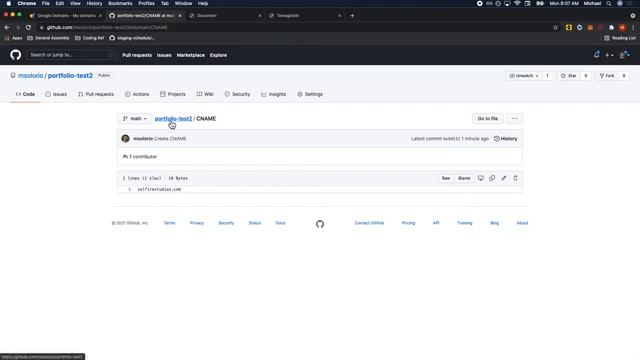Open the portfolio-test2 repository title link
The height and width of the screenshot is (360, 640).
point(70,76)
